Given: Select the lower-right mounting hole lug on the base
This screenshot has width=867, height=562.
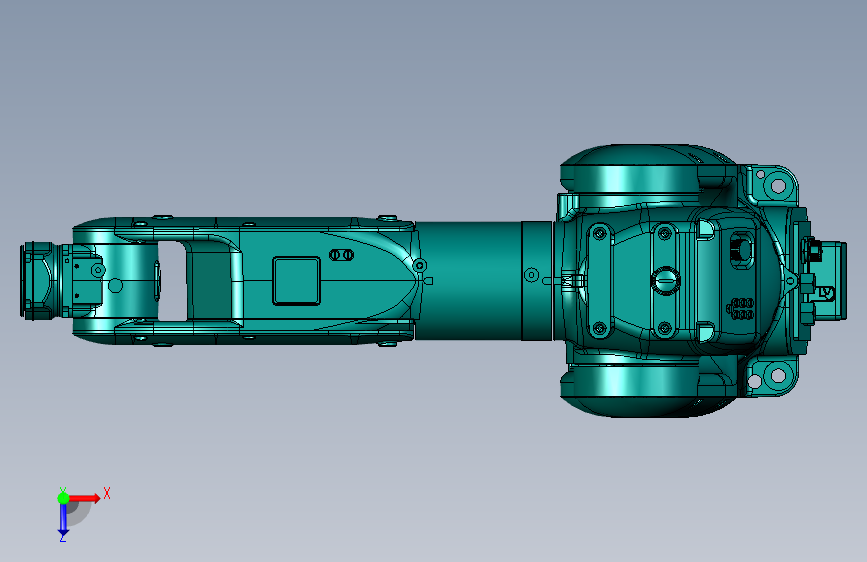Looking at the screenshot, I should click(x=772, y=377).
